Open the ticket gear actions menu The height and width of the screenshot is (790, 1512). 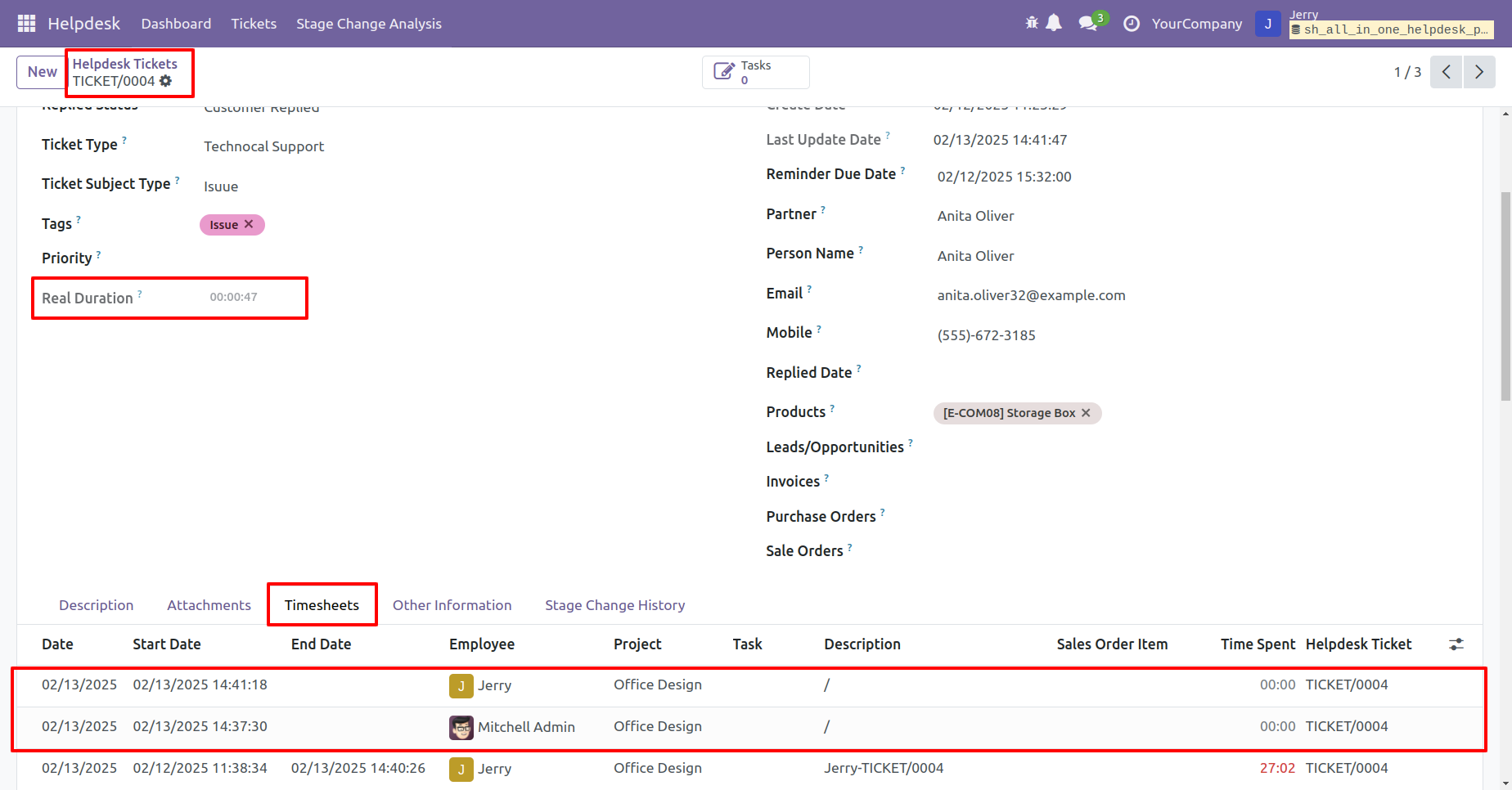pos(166,81)
